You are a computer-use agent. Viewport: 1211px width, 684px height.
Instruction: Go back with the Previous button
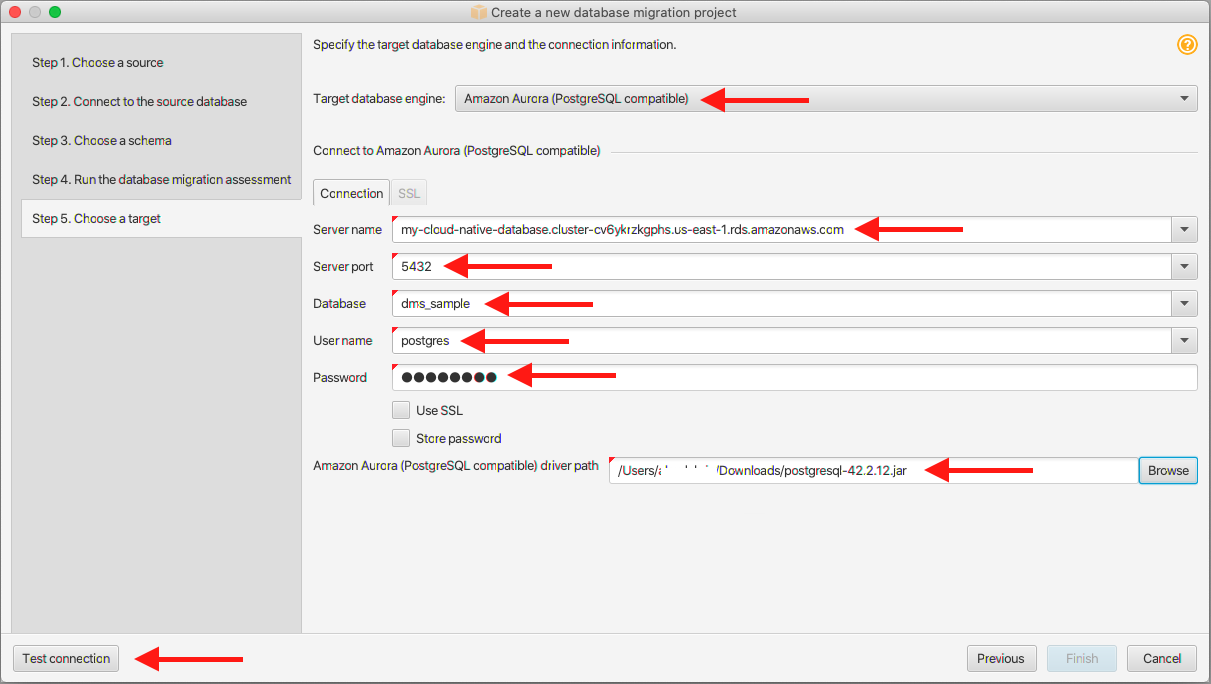click(1000, 658)
